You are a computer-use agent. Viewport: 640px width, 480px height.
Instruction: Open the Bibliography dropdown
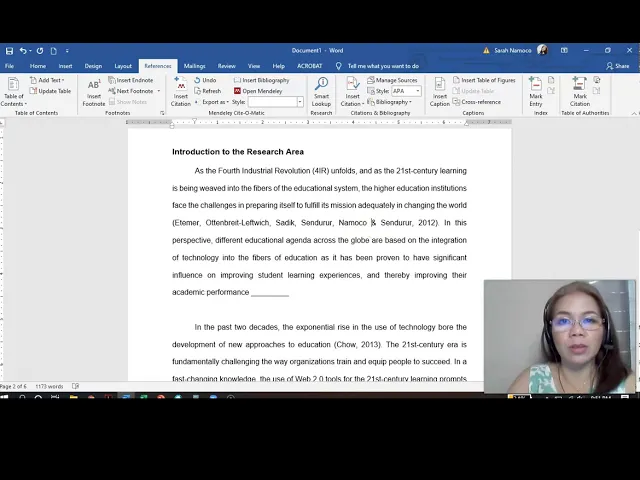click(x=389, y=102)
